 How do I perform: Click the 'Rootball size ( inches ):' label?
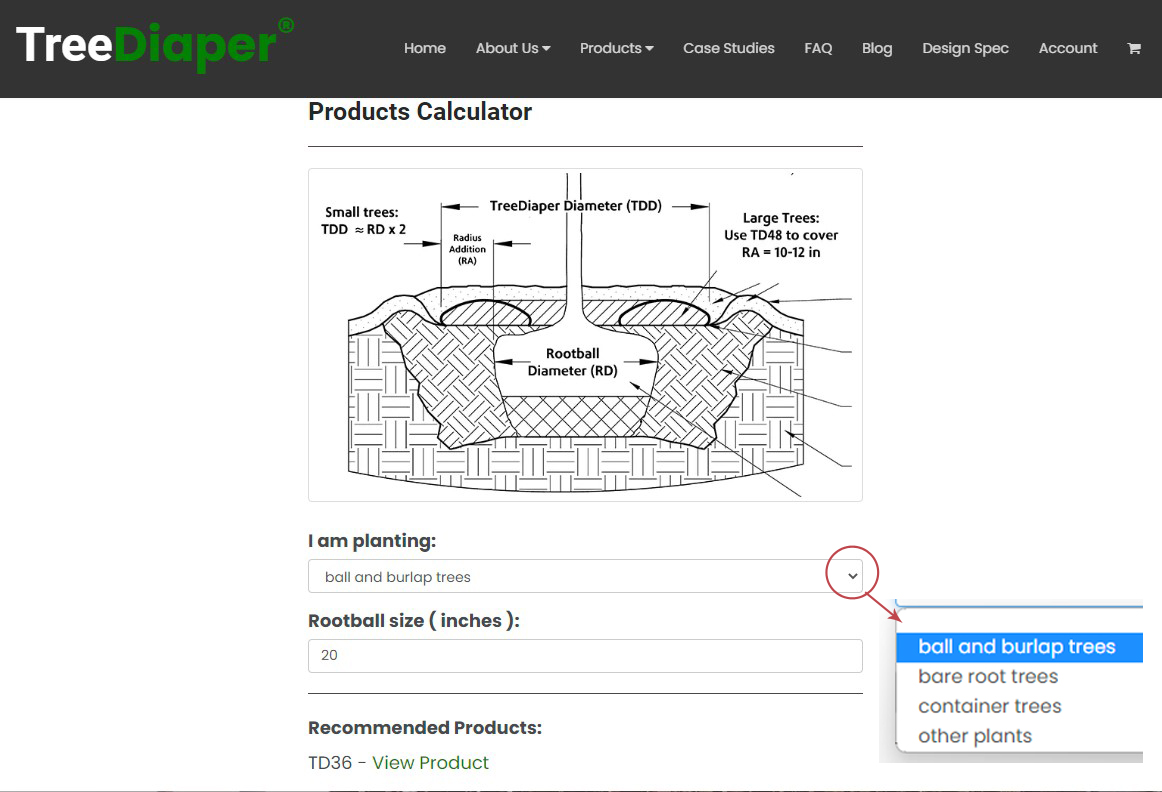[414, 621]
